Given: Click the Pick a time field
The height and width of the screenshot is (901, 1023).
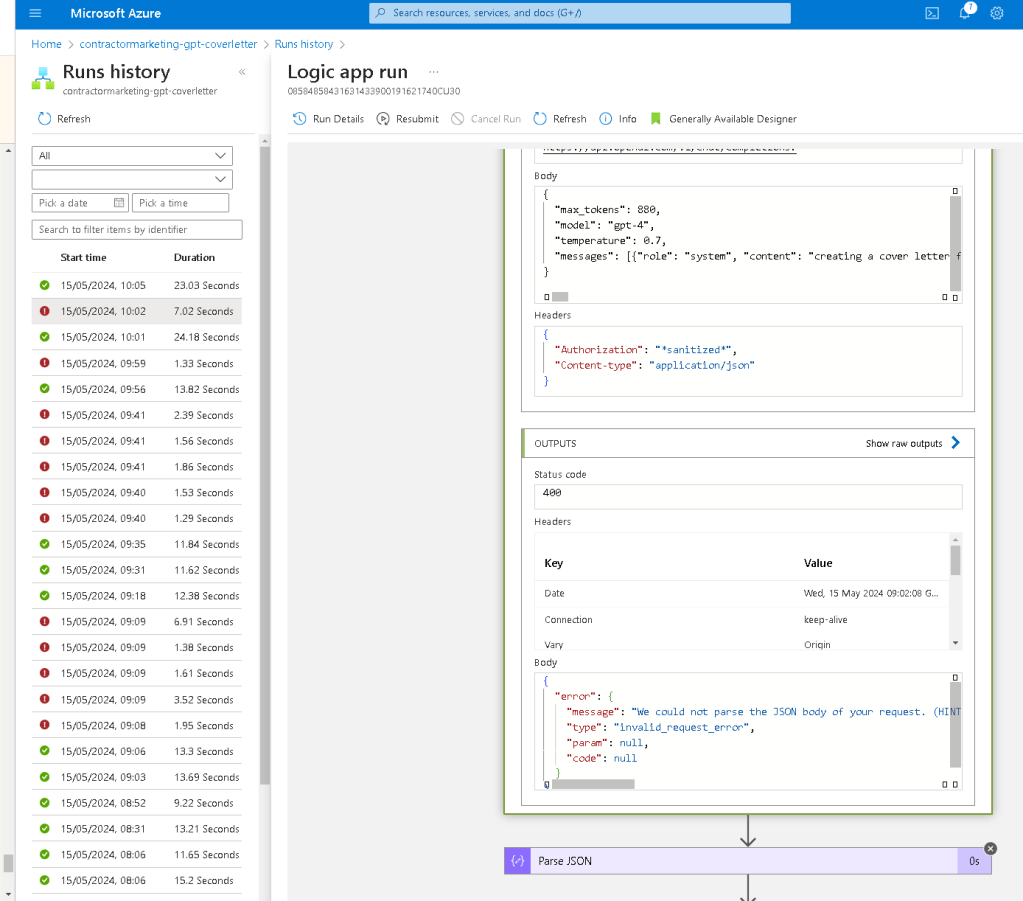Looking at the screenshot, I should (x=180, y=203).
